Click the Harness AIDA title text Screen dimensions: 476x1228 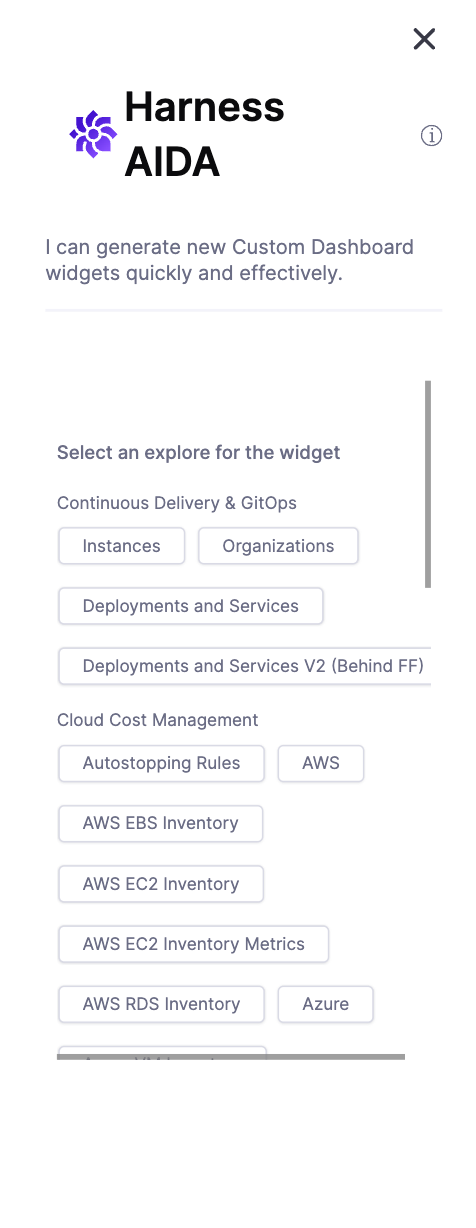[204, 134]
